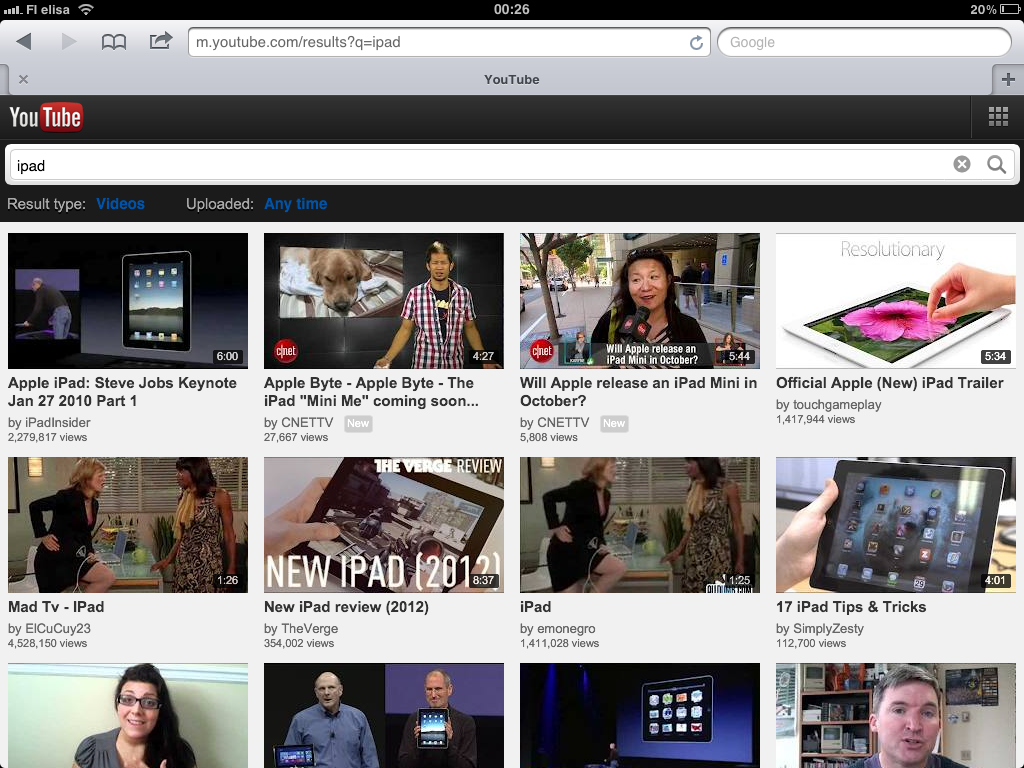Click '2,279,817 views' text
The height and width of the screenshot is (768, 1024).
[47, 438]
